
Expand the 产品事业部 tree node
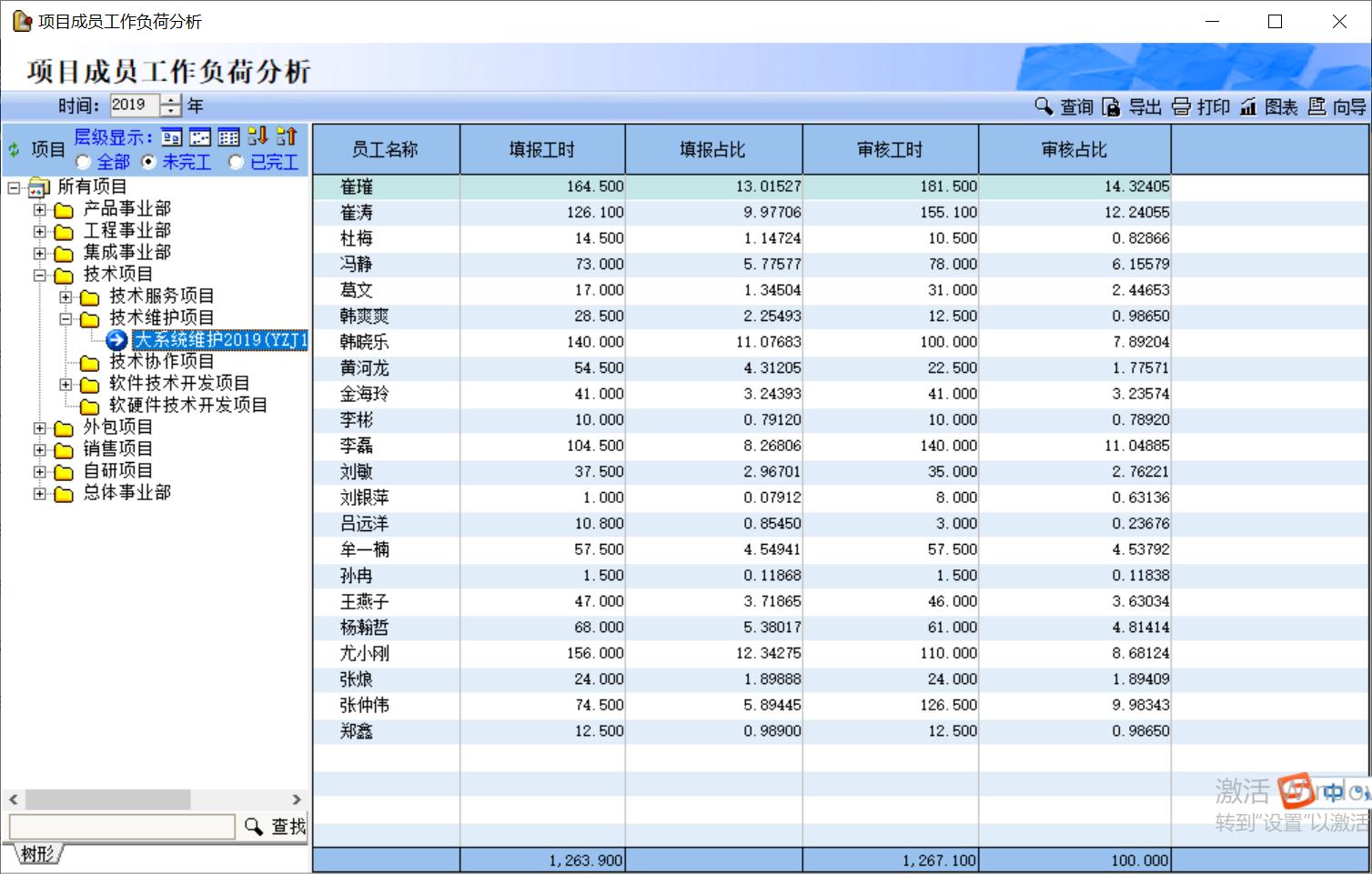pos(40,210)
